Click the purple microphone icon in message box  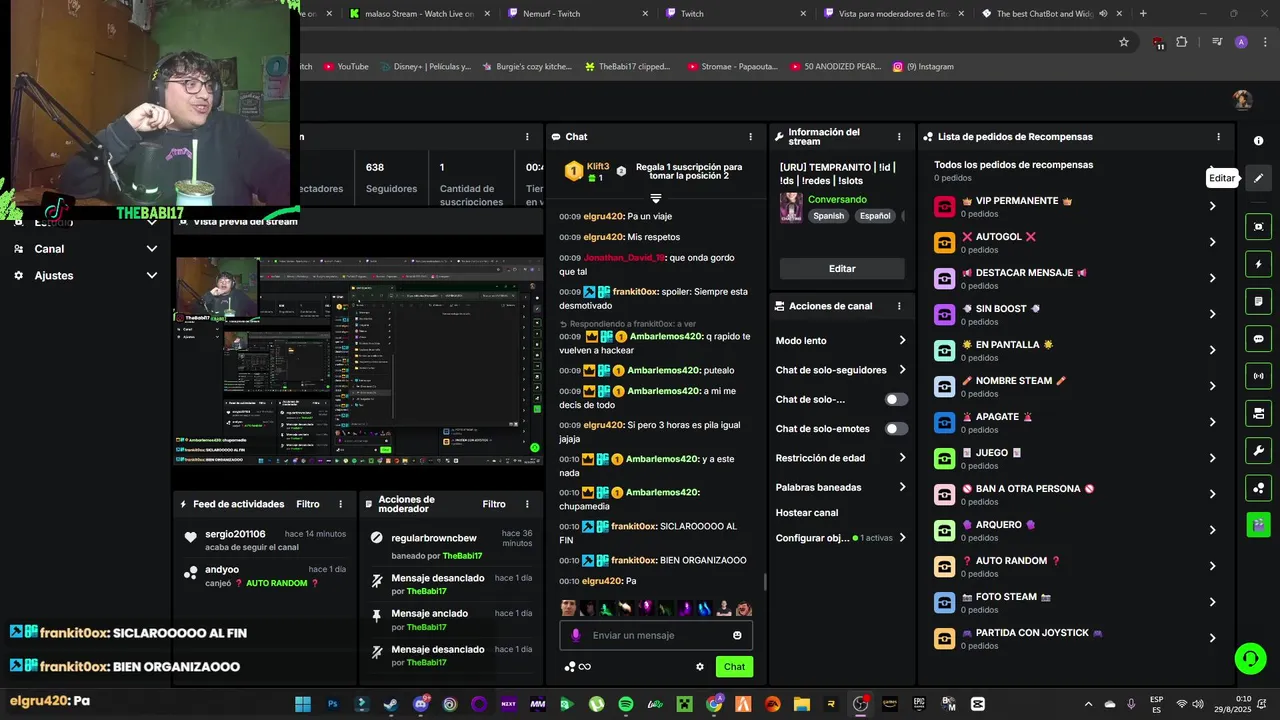(x=575, y=635)
